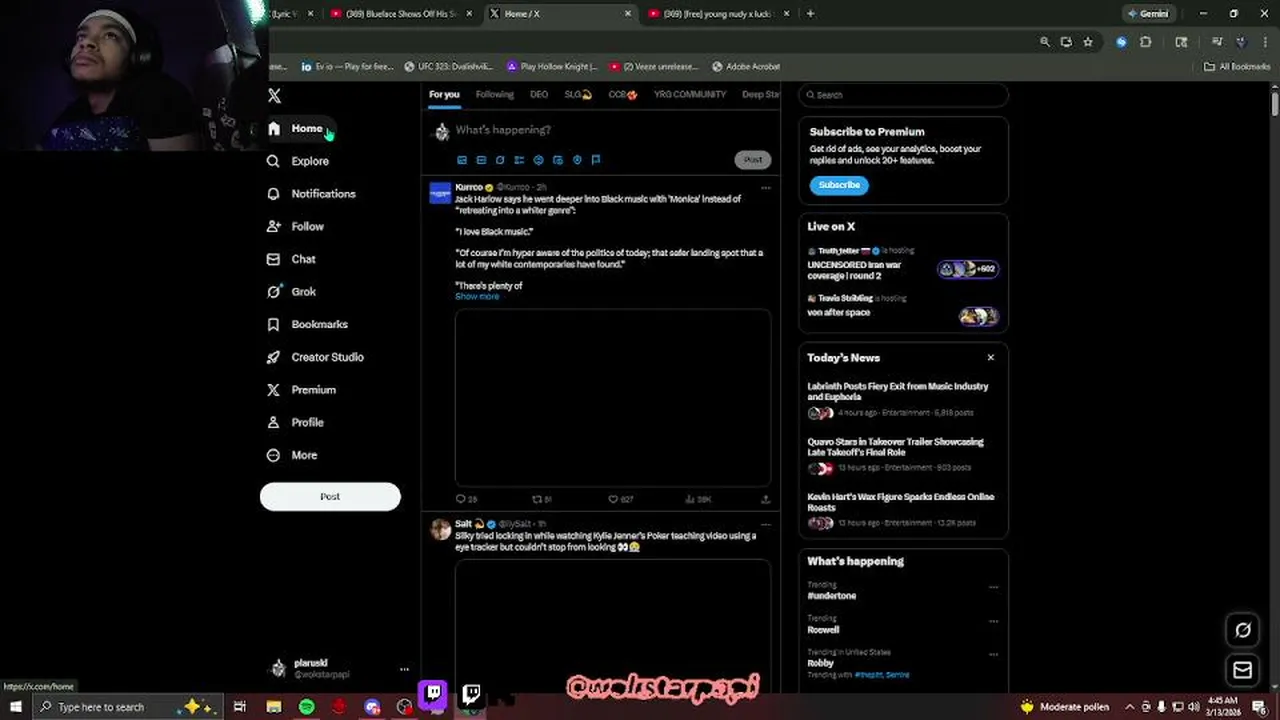
Task: Open Play Hollow Knight bookmark
Action: 552,67
